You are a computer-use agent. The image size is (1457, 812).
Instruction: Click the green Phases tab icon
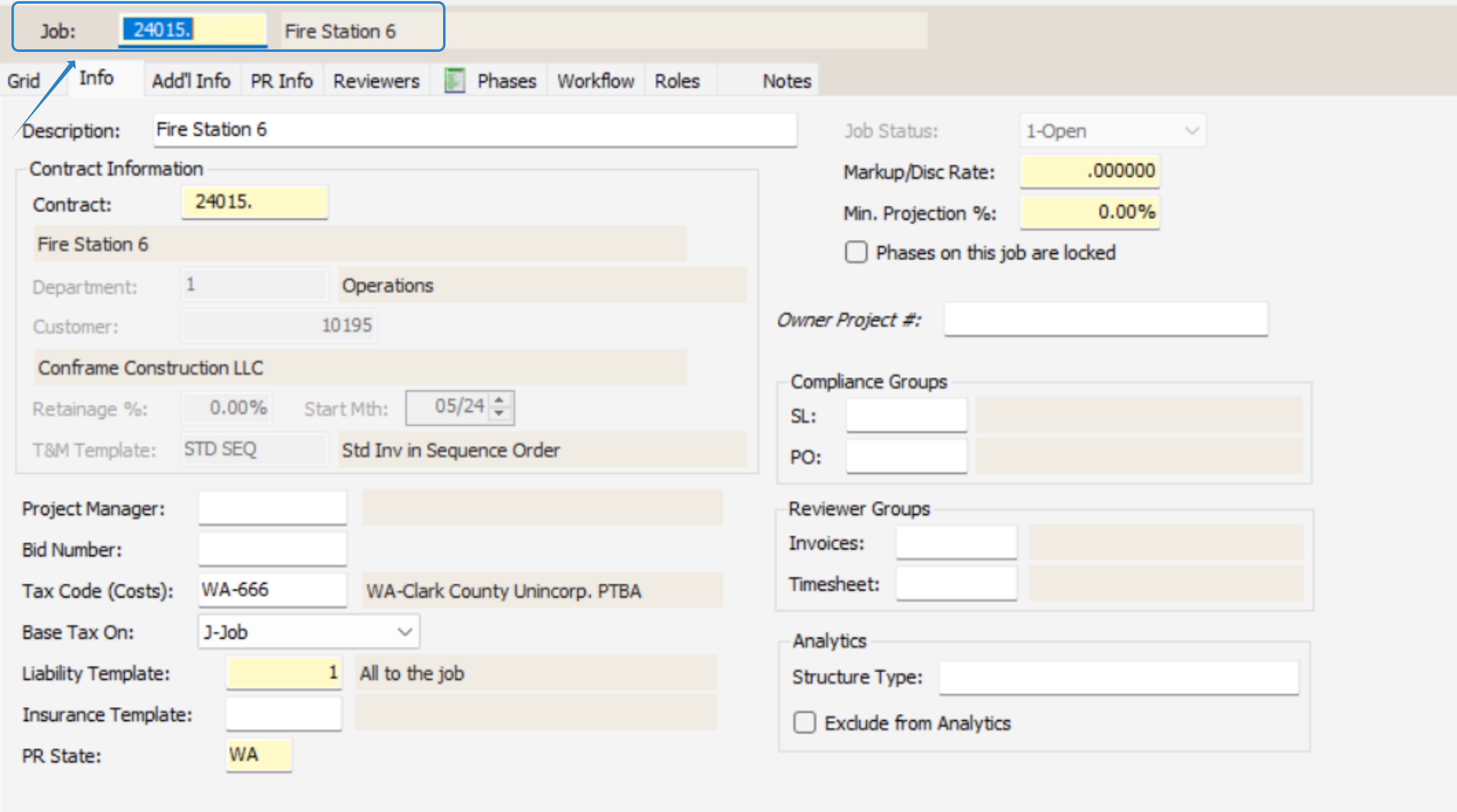455,81
